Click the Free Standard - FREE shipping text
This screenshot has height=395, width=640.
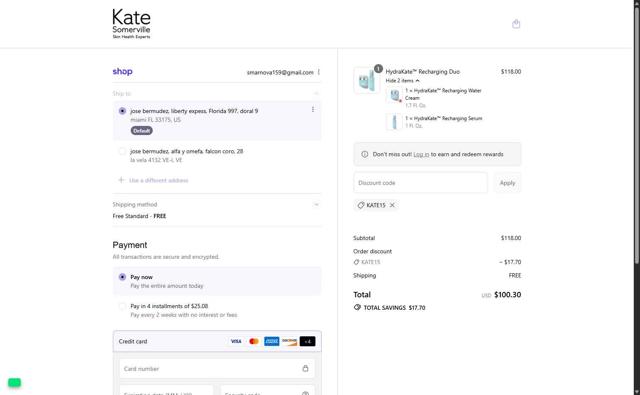[139, 216]
